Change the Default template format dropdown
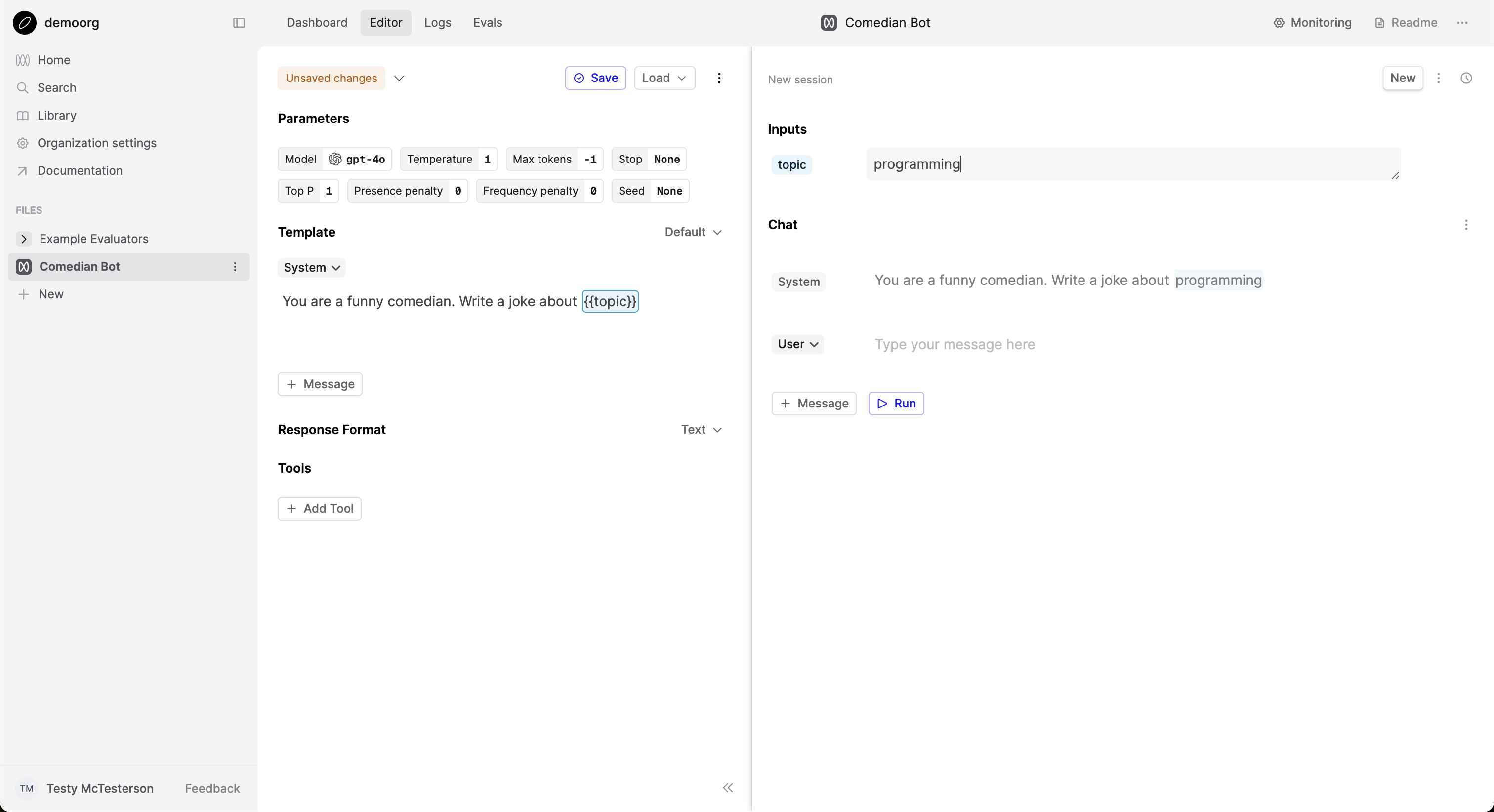The height and width of the screenshot is (812, 1494). pyautogui.click(x=693, y=232)
